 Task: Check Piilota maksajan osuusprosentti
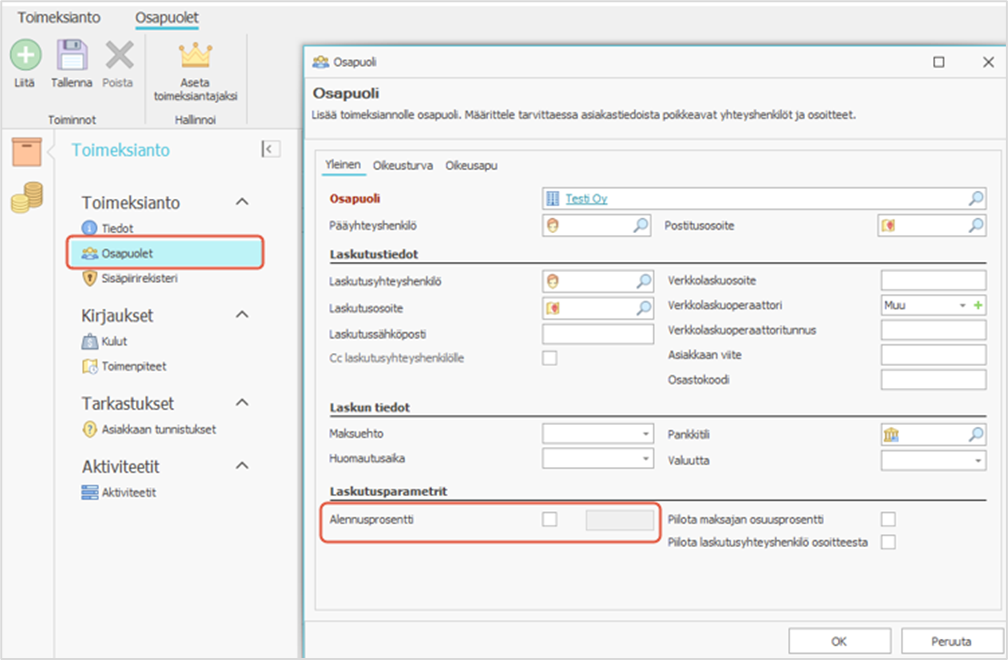[x=888, y=519]
